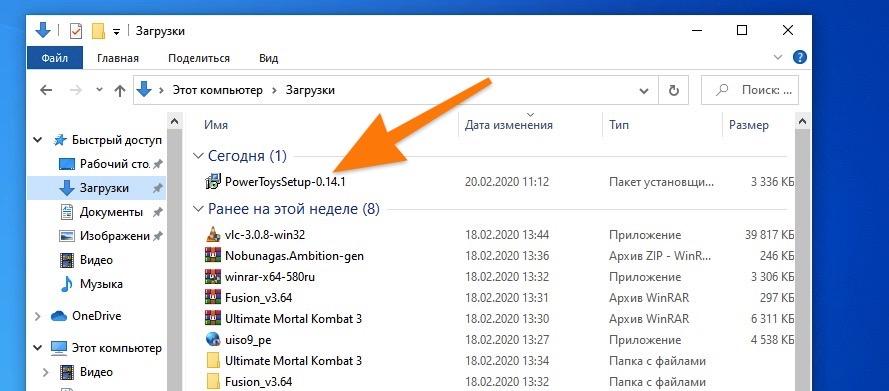Image resolution: width=889 pixels, height=391 pixels.
Task: Collapse the Ранее на этой неделе group
Action: coord(198,209)
